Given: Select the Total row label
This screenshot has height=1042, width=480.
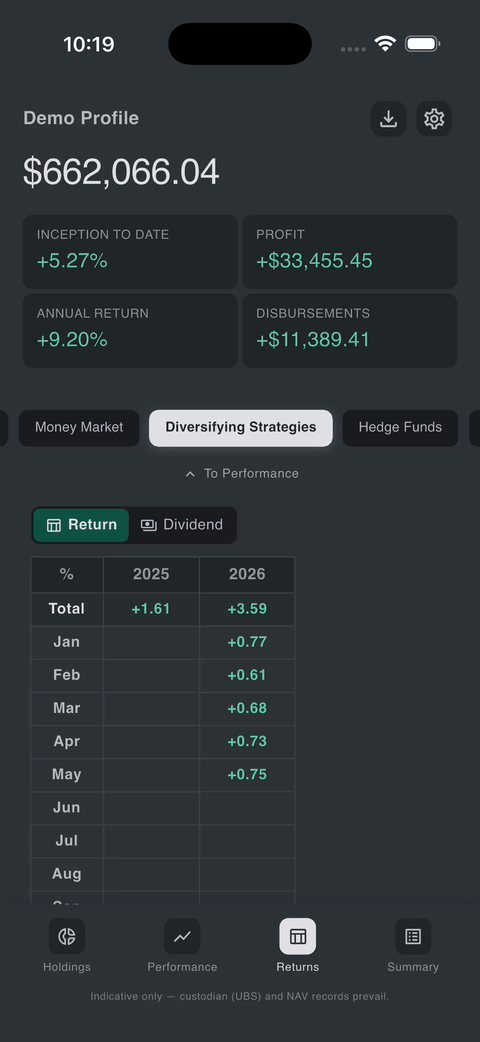Looking at the screenshot, I should [66, 609].
